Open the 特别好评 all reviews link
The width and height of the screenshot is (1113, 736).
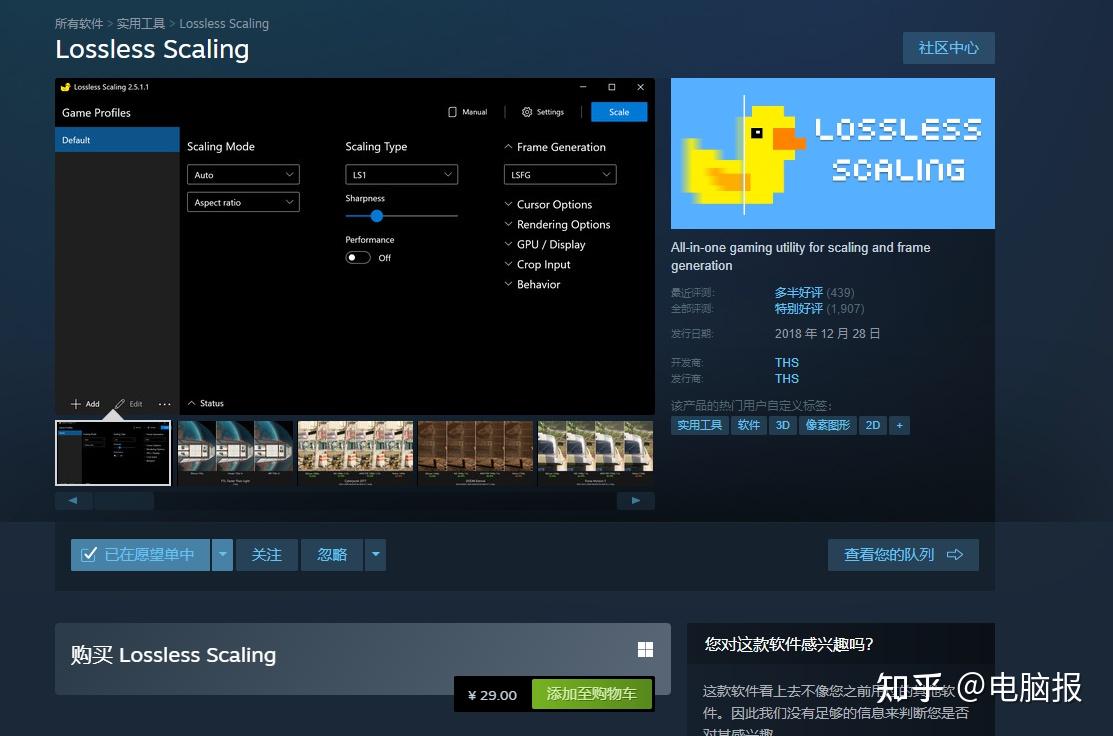[x=799, y=309]
